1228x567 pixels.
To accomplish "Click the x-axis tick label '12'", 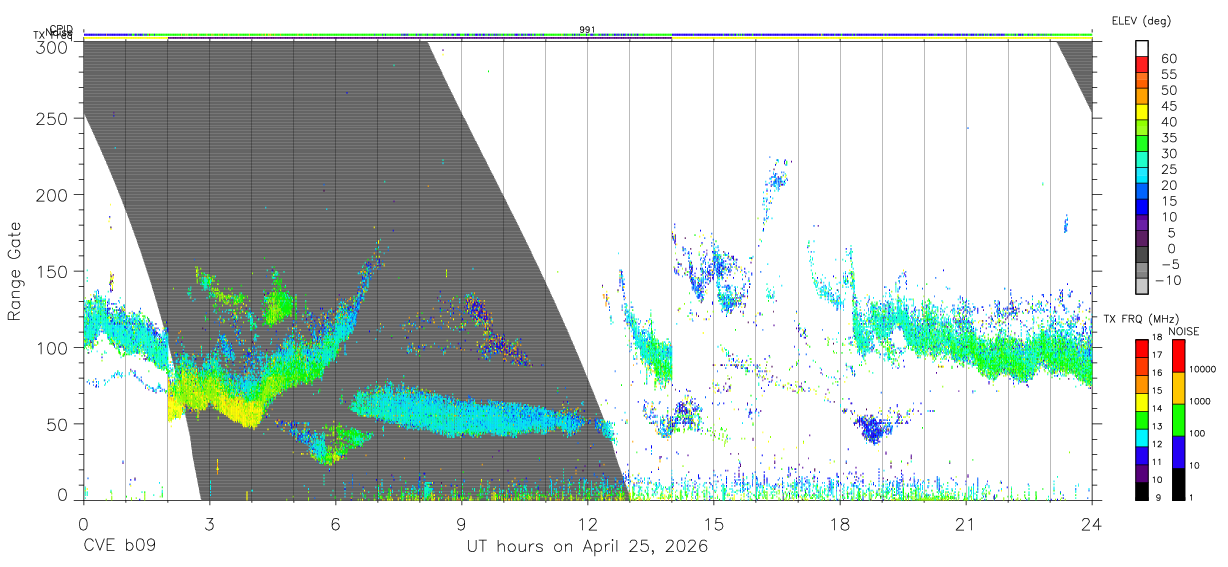I will click(x=588, y=524).
